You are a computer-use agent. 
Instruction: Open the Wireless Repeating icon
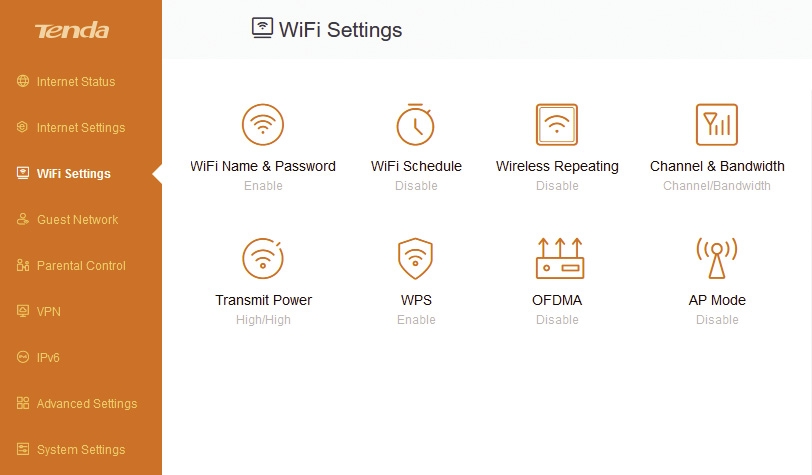[x=557, y=124]
